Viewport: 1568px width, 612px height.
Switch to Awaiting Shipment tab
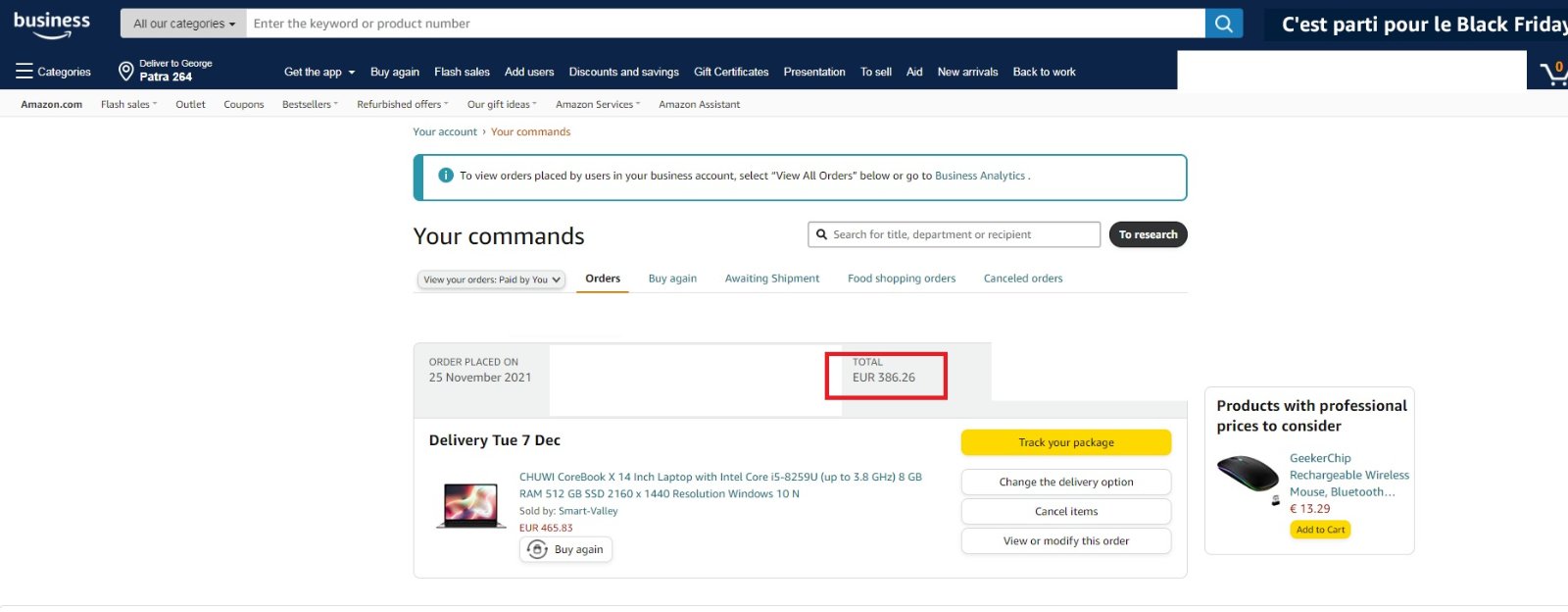coord(772,279)
